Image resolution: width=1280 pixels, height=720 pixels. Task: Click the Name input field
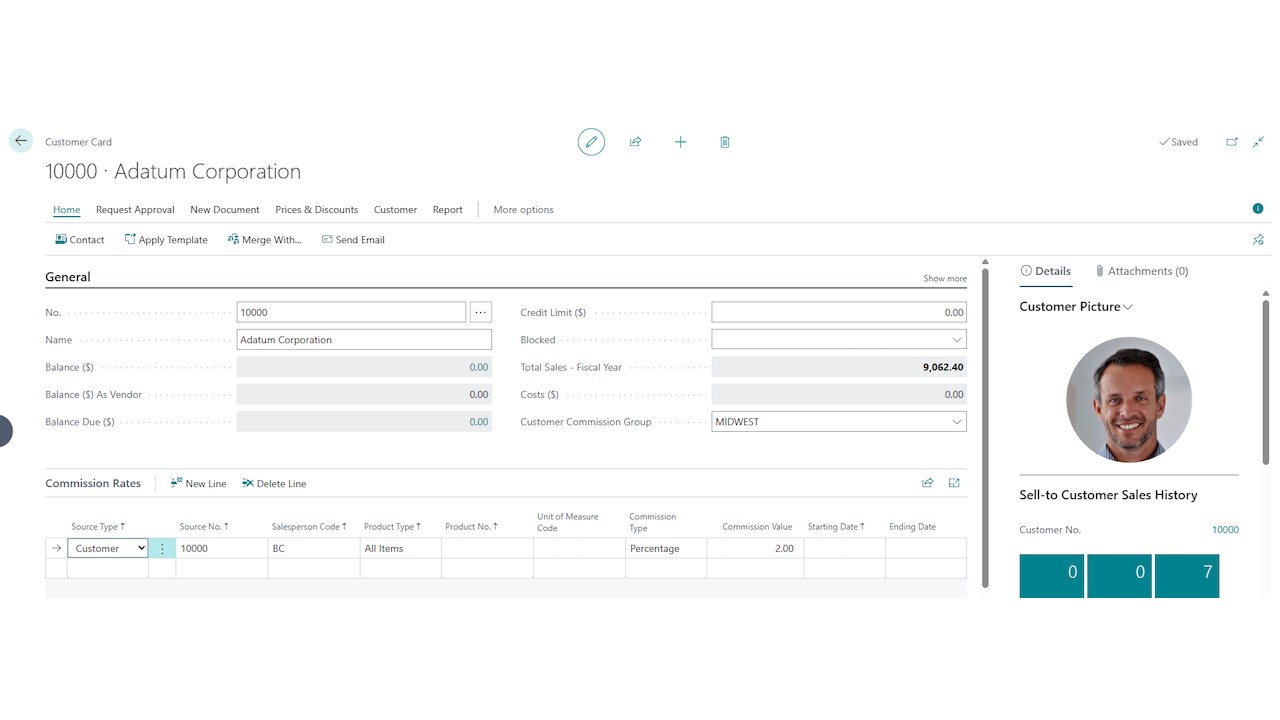pyautogui.click(x=364, y=340)
